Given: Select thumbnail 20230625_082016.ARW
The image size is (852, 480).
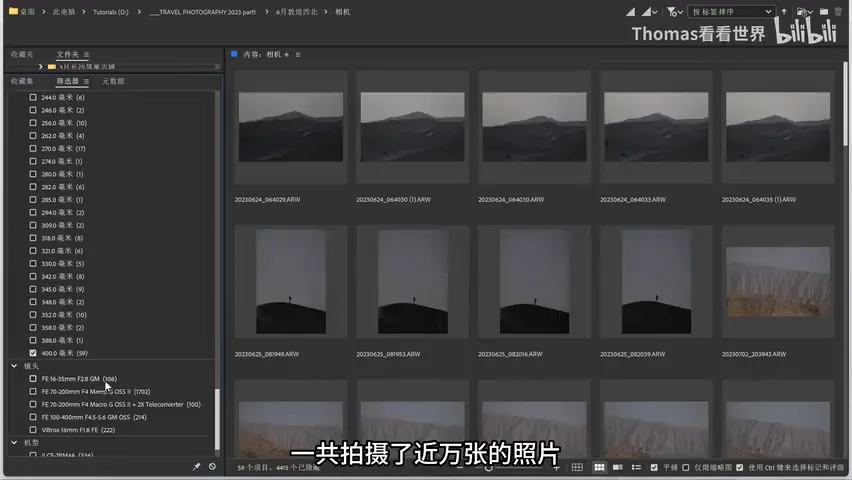Looking at the screenshot, I should click(x=534, y=282).
